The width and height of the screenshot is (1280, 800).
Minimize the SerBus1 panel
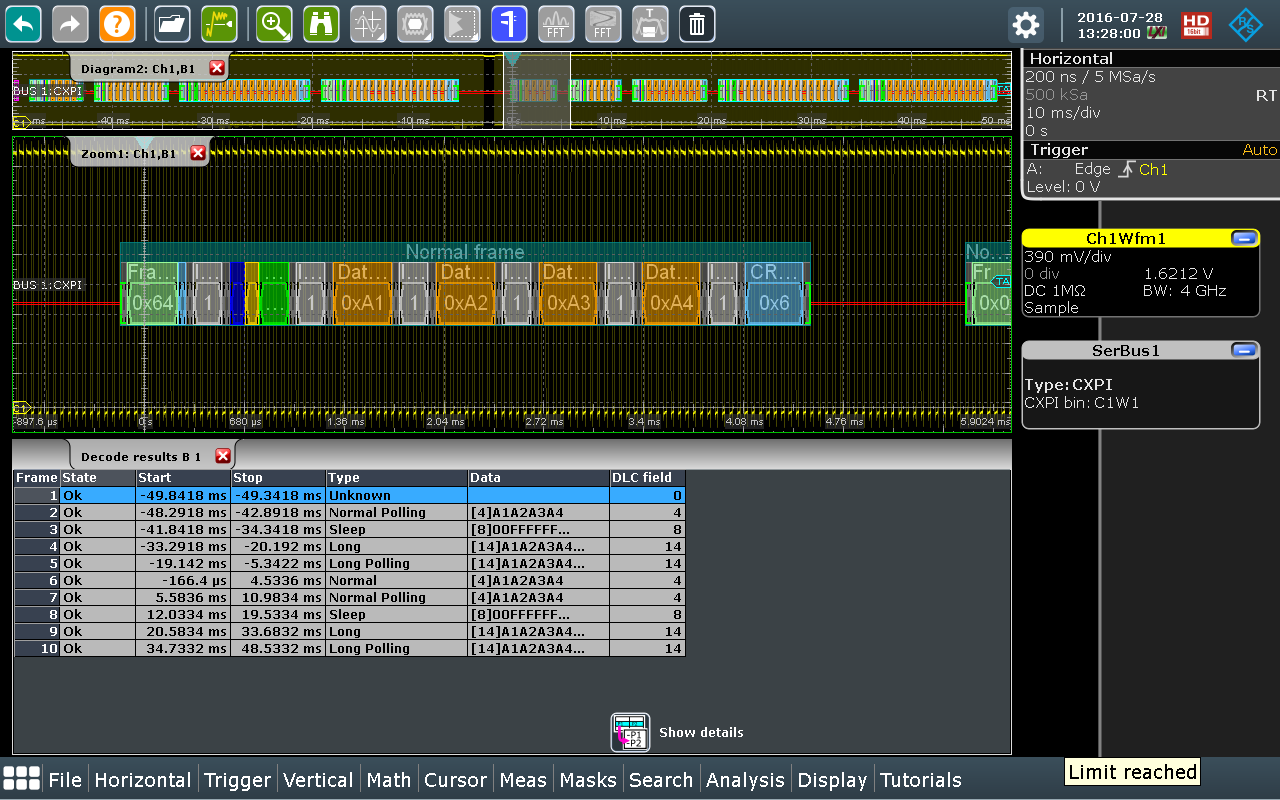point(1244,350)
